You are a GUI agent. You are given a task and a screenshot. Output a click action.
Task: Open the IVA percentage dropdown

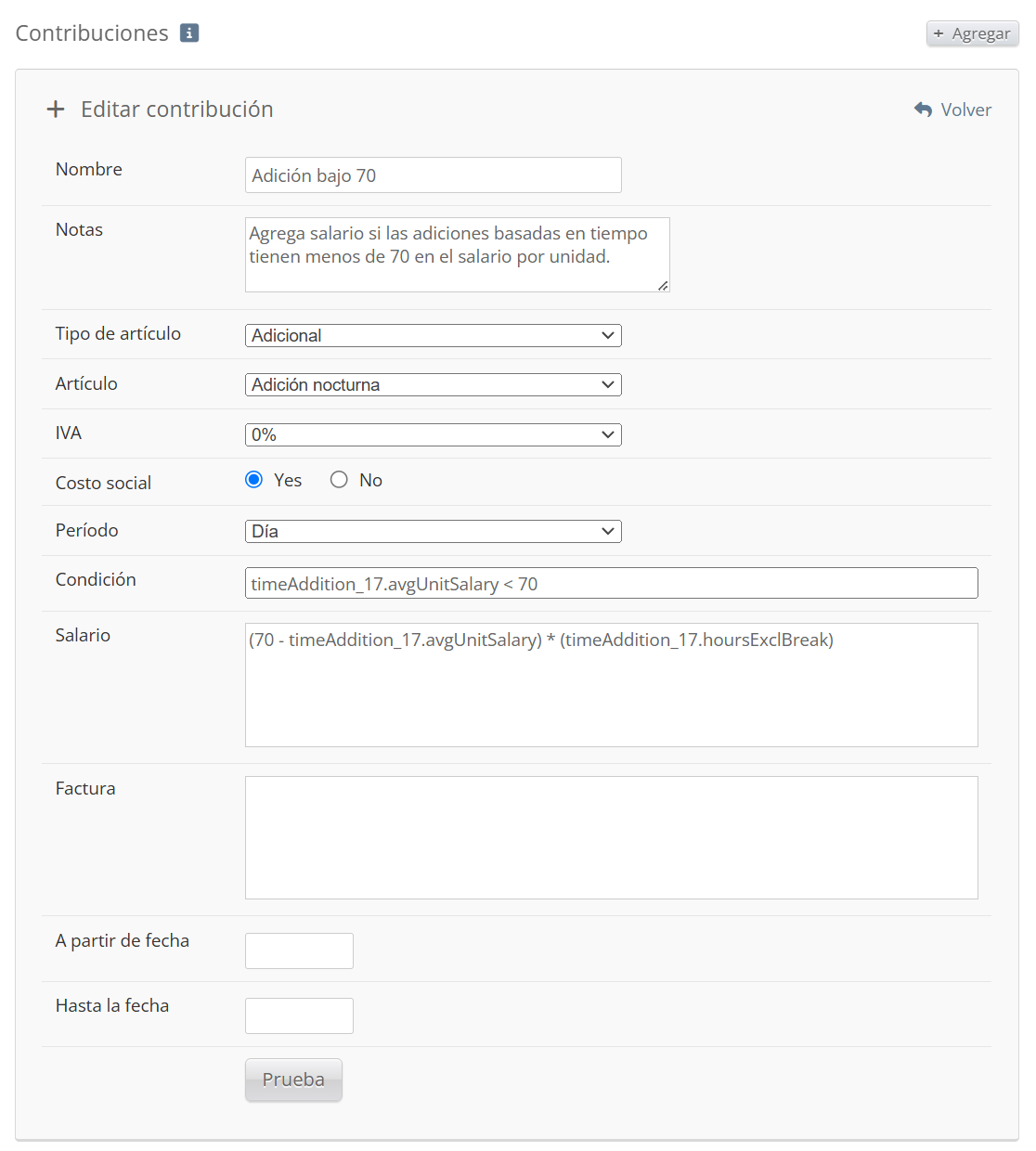pyautogui.click(x=433, y=434)
